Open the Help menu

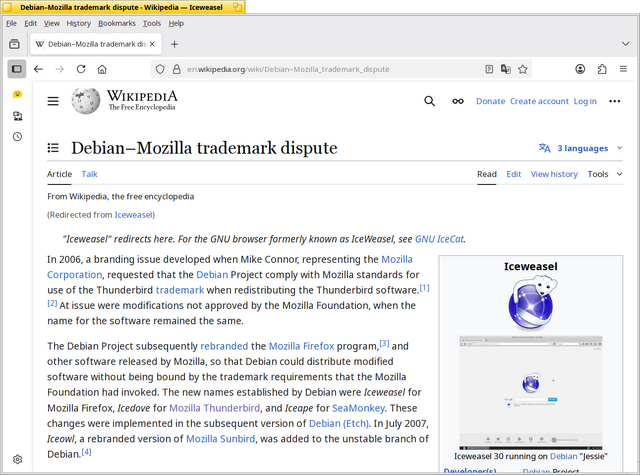[x=176, y=24]
